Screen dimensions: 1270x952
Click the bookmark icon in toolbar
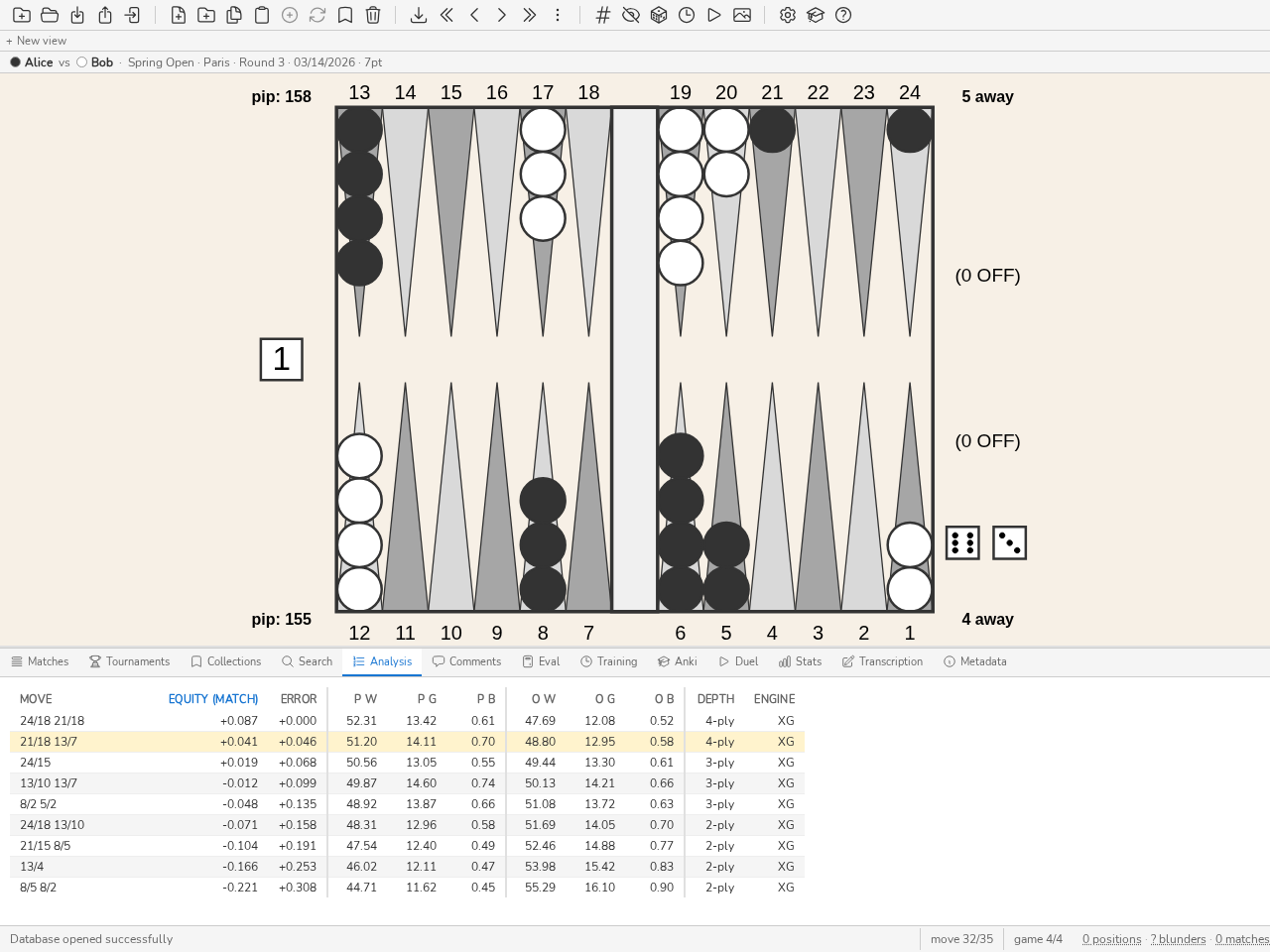point(345,15)
